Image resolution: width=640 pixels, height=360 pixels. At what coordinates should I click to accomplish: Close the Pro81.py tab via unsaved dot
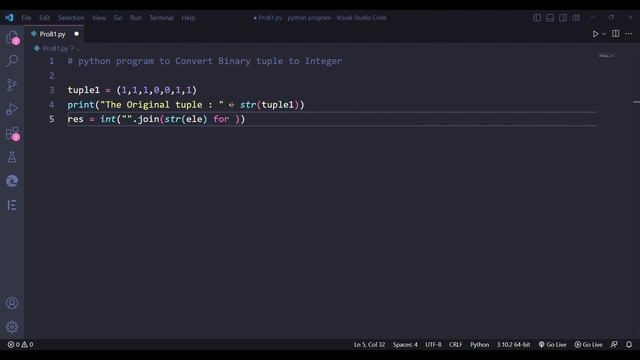tap(76, 34)
